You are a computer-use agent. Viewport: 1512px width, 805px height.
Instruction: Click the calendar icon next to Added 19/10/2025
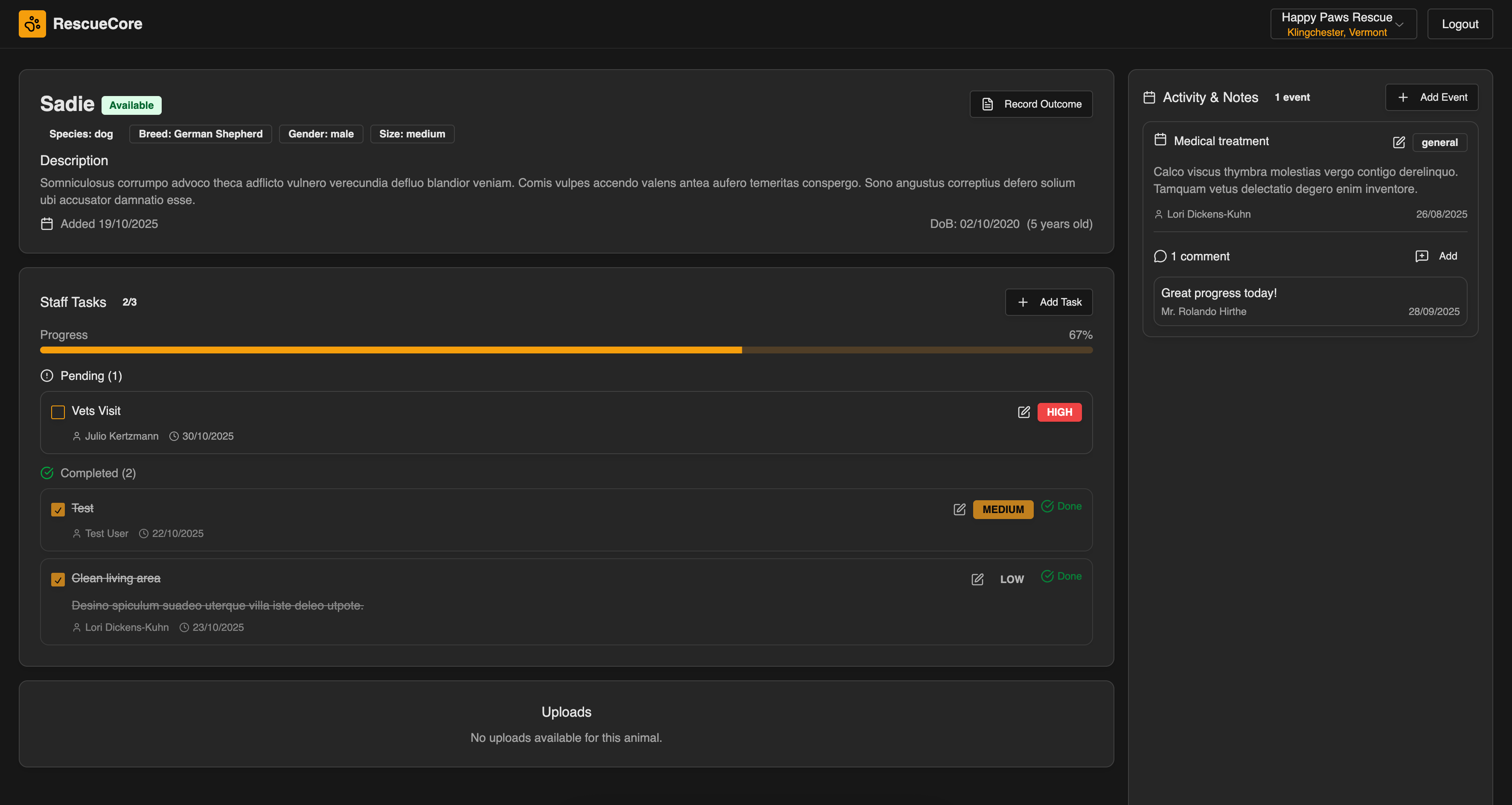(47, 224)
